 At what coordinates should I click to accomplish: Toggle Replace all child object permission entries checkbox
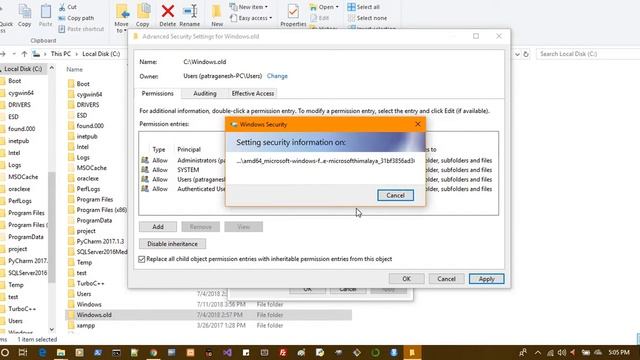(x=142, y=259)
